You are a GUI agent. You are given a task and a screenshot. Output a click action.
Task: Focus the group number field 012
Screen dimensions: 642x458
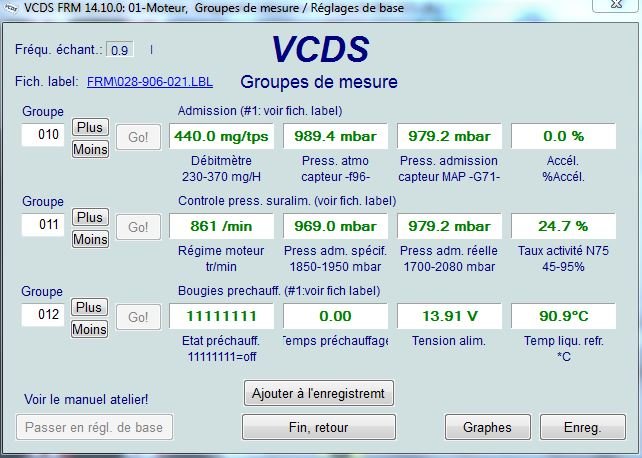[x=43, y=314]
